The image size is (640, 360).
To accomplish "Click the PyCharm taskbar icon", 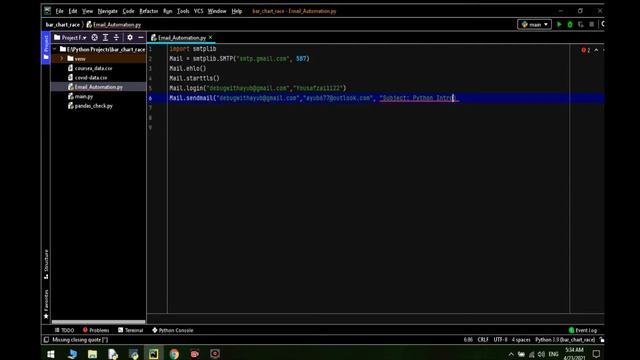I will pos(153,354).
